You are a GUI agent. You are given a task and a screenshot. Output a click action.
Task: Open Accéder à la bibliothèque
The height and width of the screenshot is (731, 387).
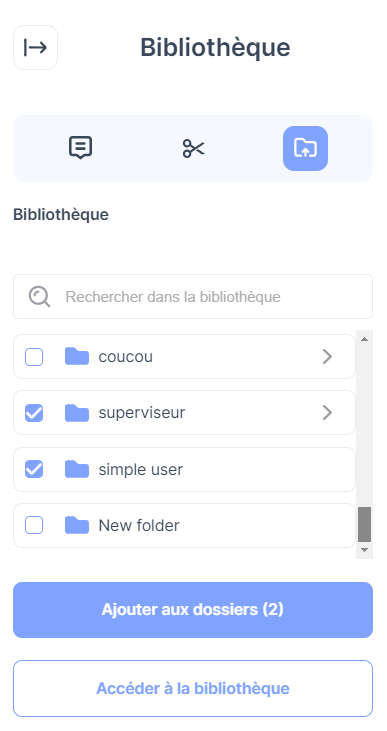[193, 689]
